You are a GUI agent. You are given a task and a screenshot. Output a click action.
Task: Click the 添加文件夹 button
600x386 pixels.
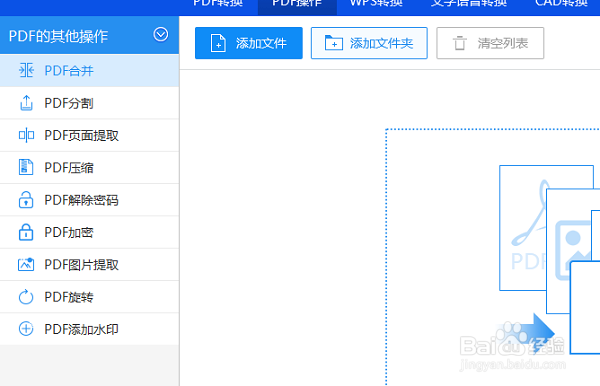click(x=369, y=43)
